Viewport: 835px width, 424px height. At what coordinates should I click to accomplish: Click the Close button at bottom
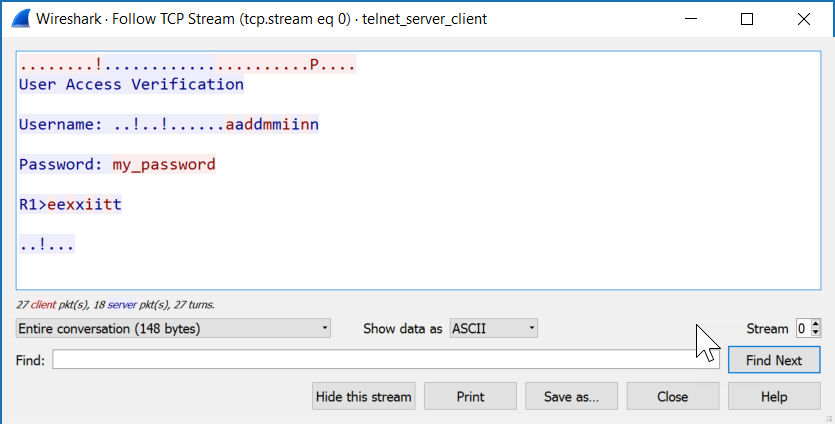673,397
